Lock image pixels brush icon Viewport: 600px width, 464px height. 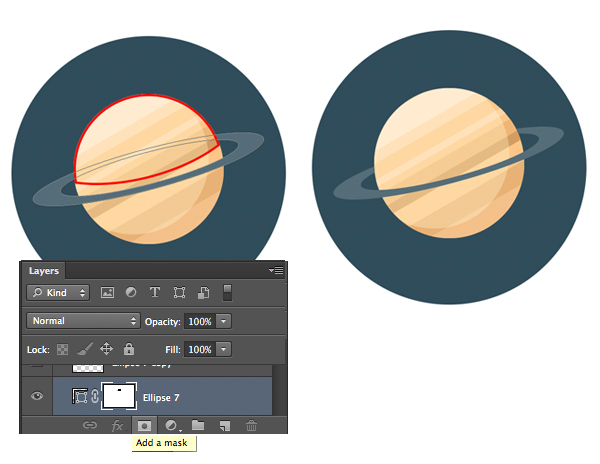[x=85, y=349]
